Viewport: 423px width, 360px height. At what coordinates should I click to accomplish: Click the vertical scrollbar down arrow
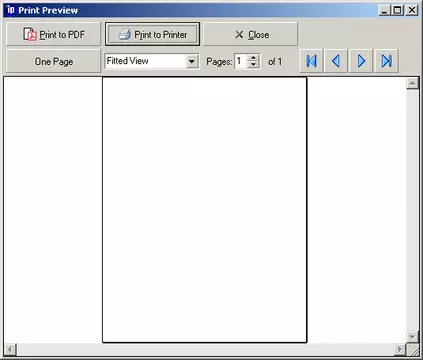[x=412, y=336]
